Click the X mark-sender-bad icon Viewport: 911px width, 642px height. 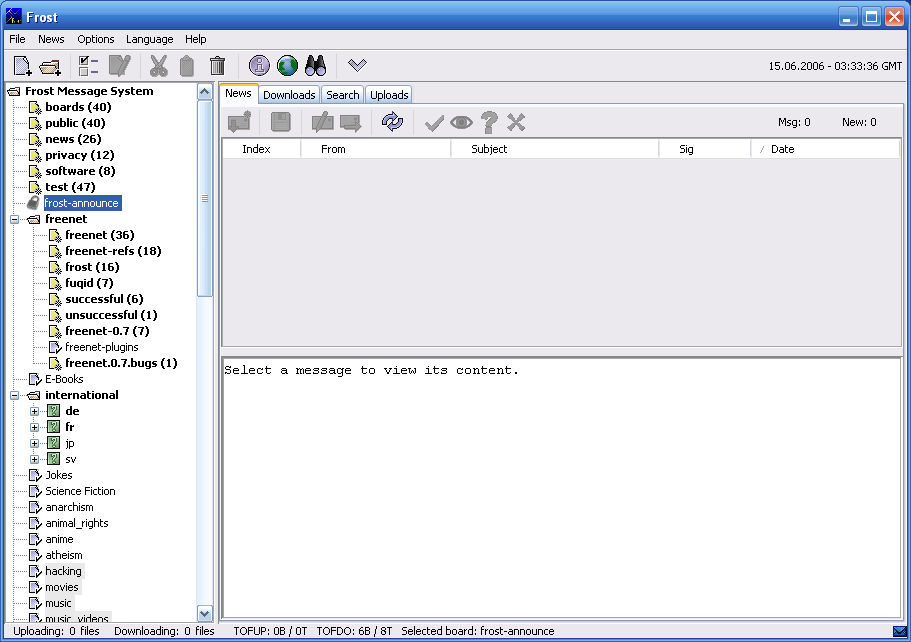pos(516,122)
